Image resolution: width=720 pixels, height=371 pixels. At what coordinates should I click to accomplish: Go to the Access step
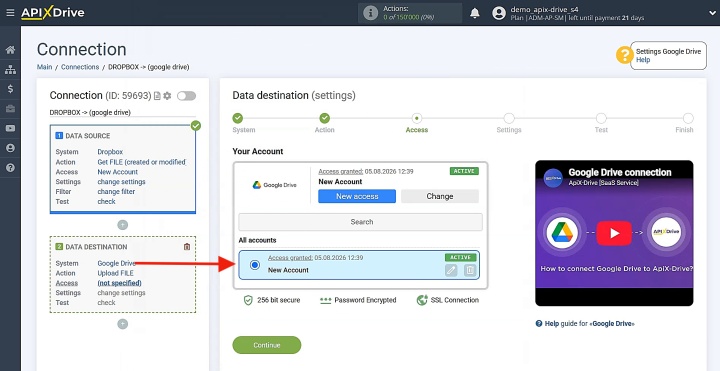[x=417, y=118]
